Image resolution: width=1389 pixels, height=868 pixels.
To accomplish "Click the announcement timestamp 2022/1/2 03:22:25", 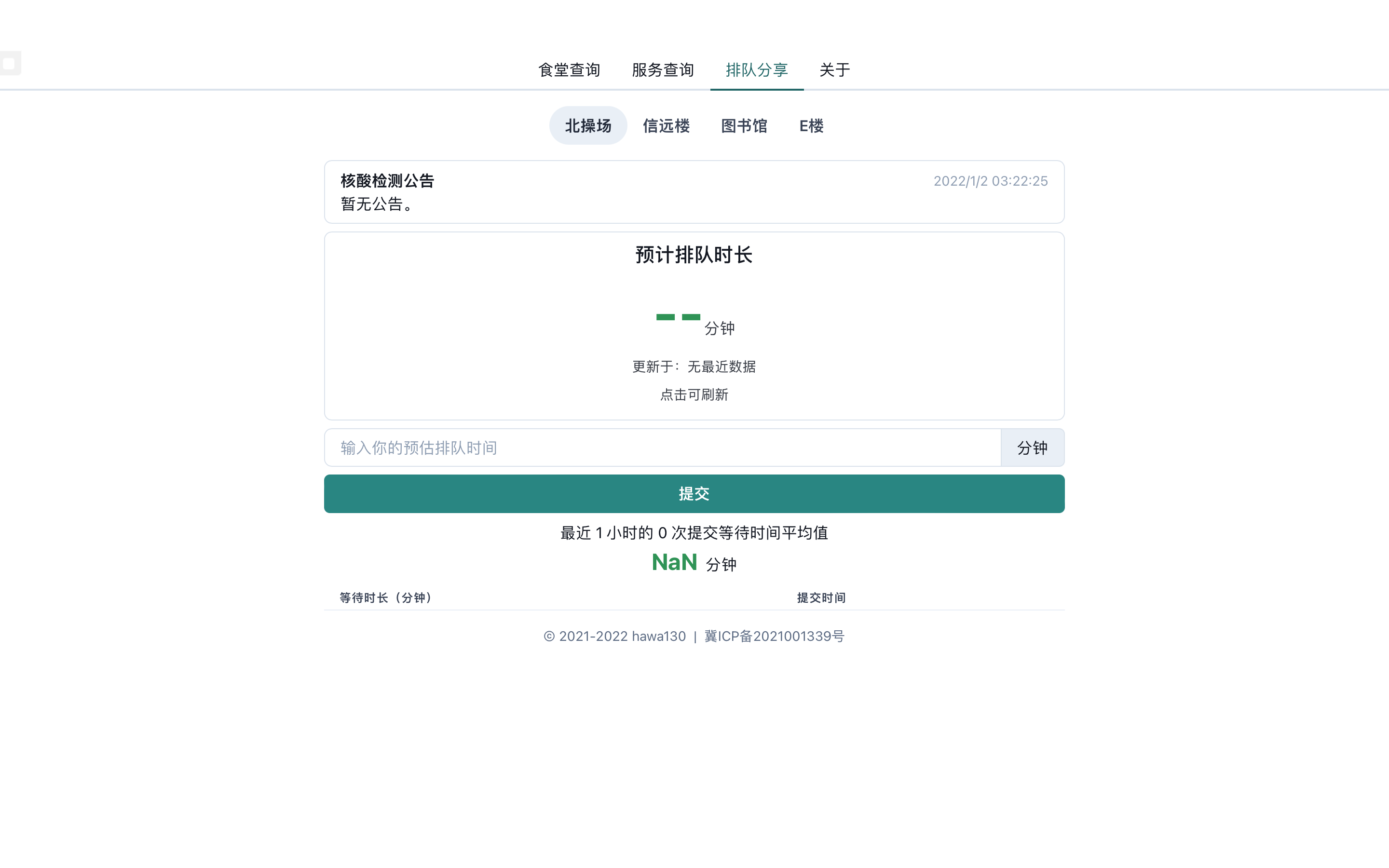I will 990,181.
